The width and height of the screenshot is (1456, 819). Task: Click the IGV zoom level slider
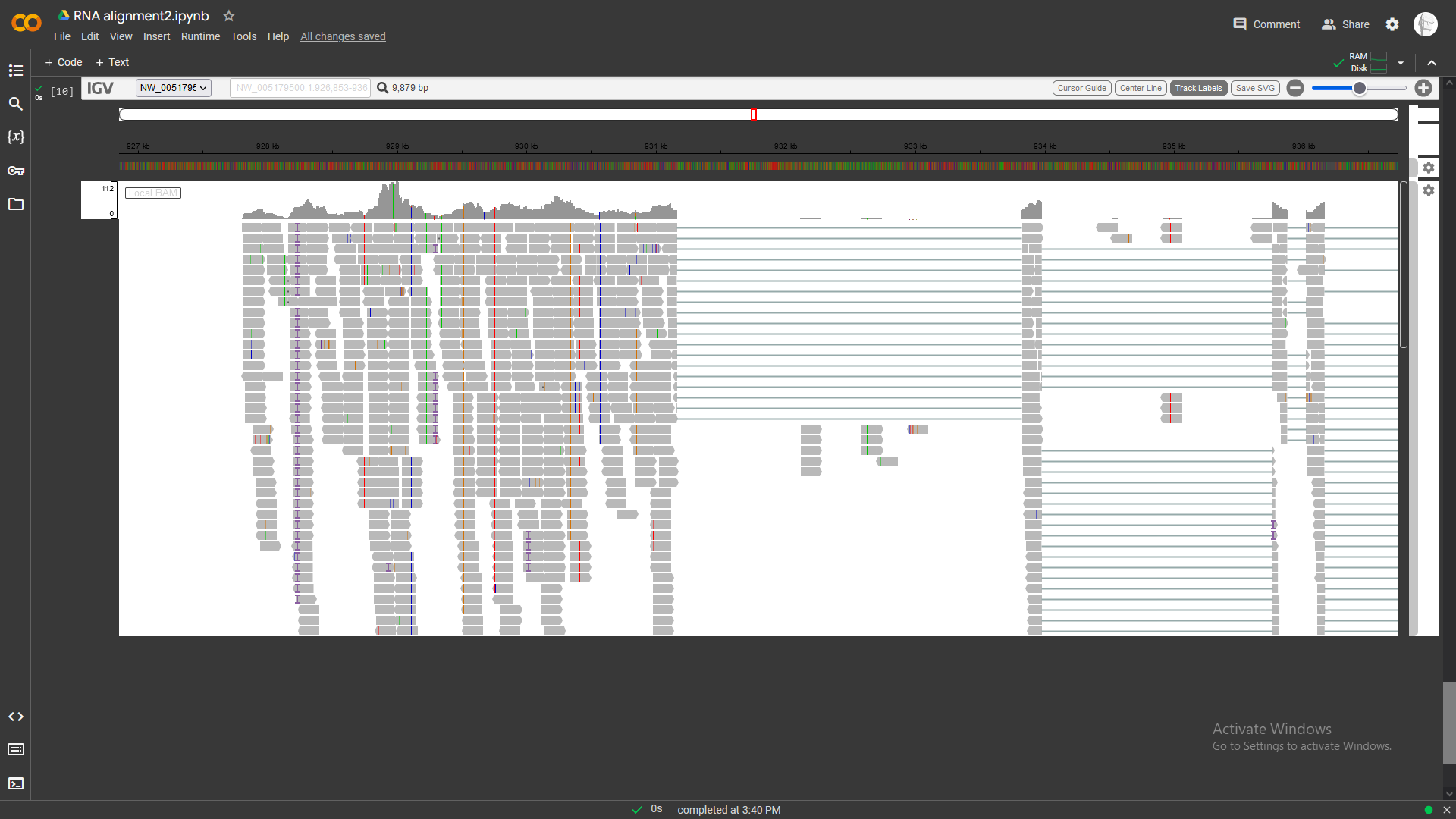click(1359, 88)
